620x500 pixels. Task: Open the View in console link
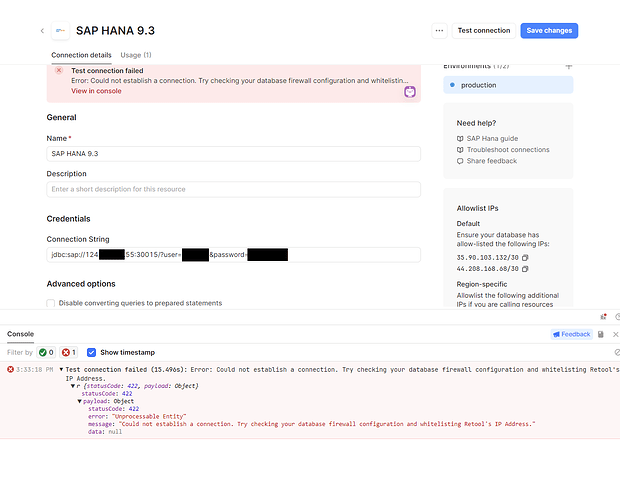click(x=96, y=91)
